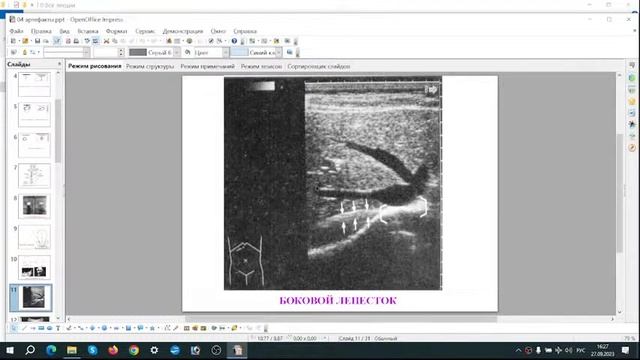Open the Вставка menu
The image size is (640, 360).
(x=88, y=31)
